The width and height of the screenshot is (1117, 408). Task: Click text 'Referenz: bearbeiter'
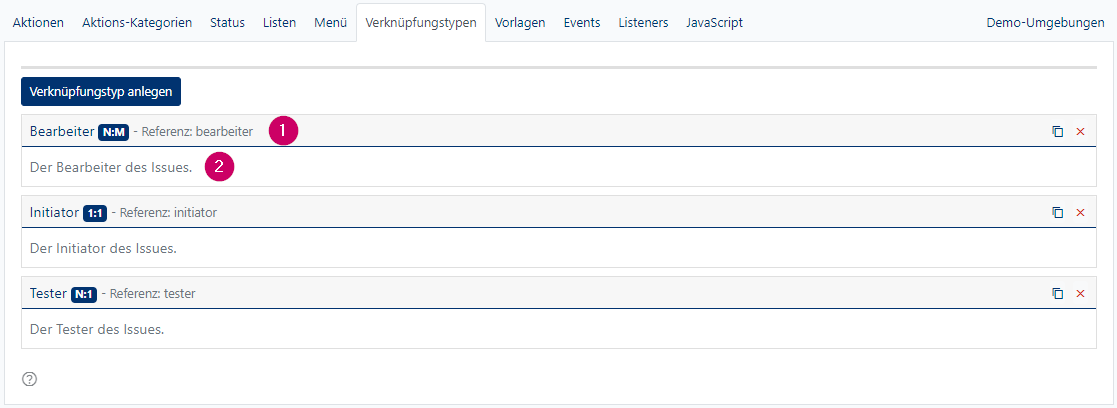click(197, 132)
